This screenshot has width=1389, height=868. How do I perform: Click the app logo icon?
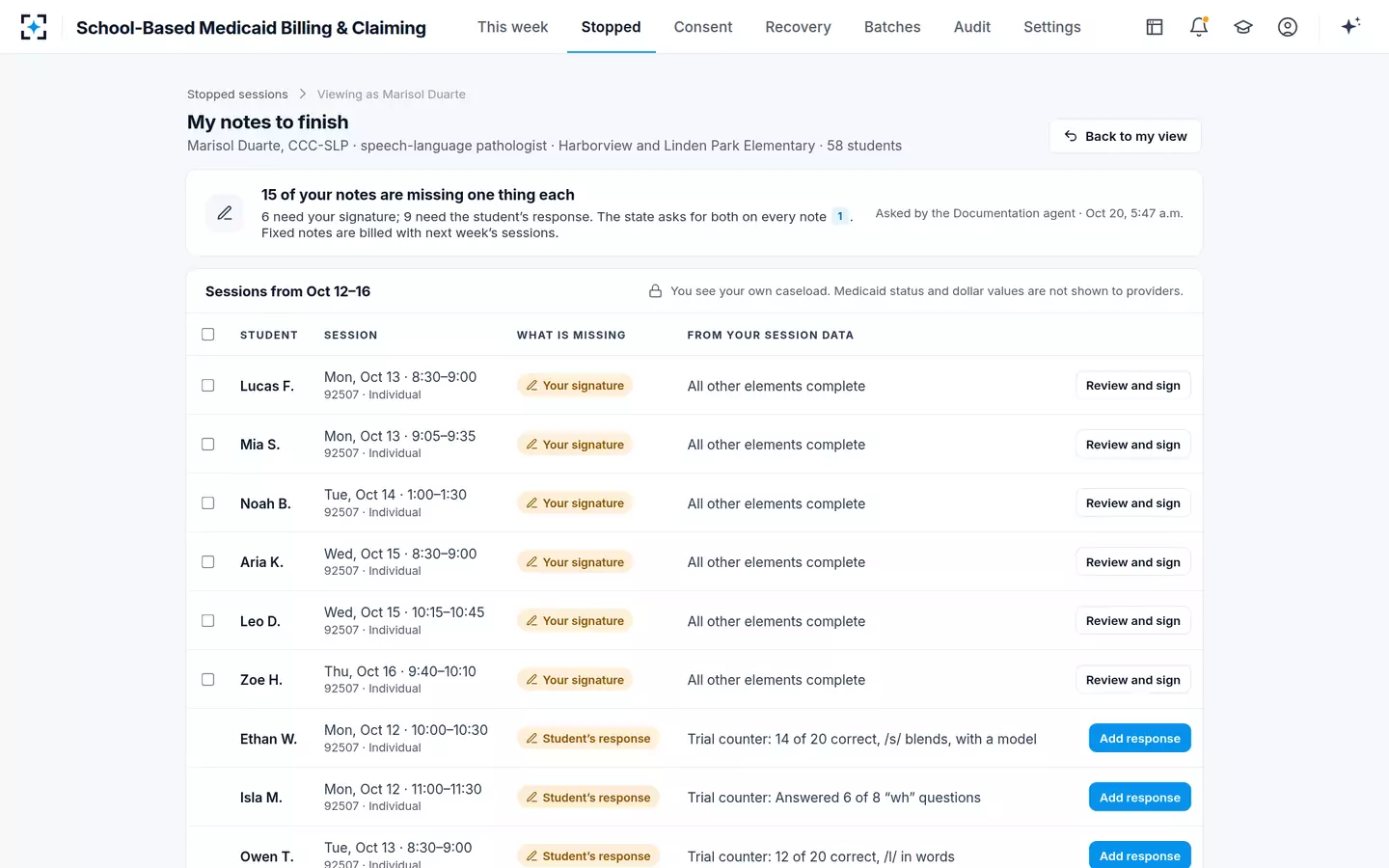click(34, 27)
